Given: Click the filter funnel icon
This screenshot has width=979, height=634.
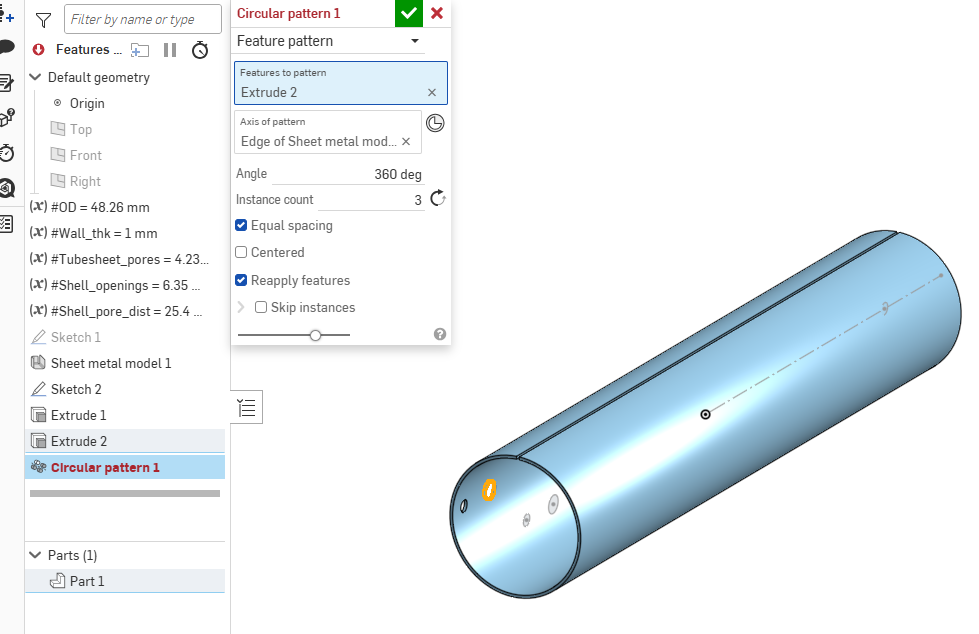Looking at the screenshot, I should (43, 21).
